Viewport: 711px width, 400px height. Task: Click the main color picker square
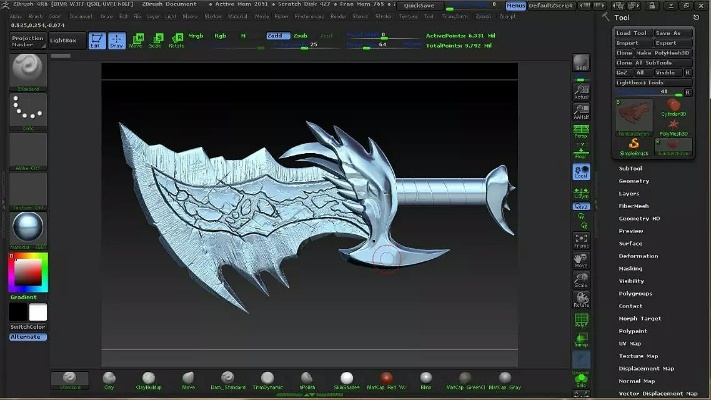click(x=27, y=272)
